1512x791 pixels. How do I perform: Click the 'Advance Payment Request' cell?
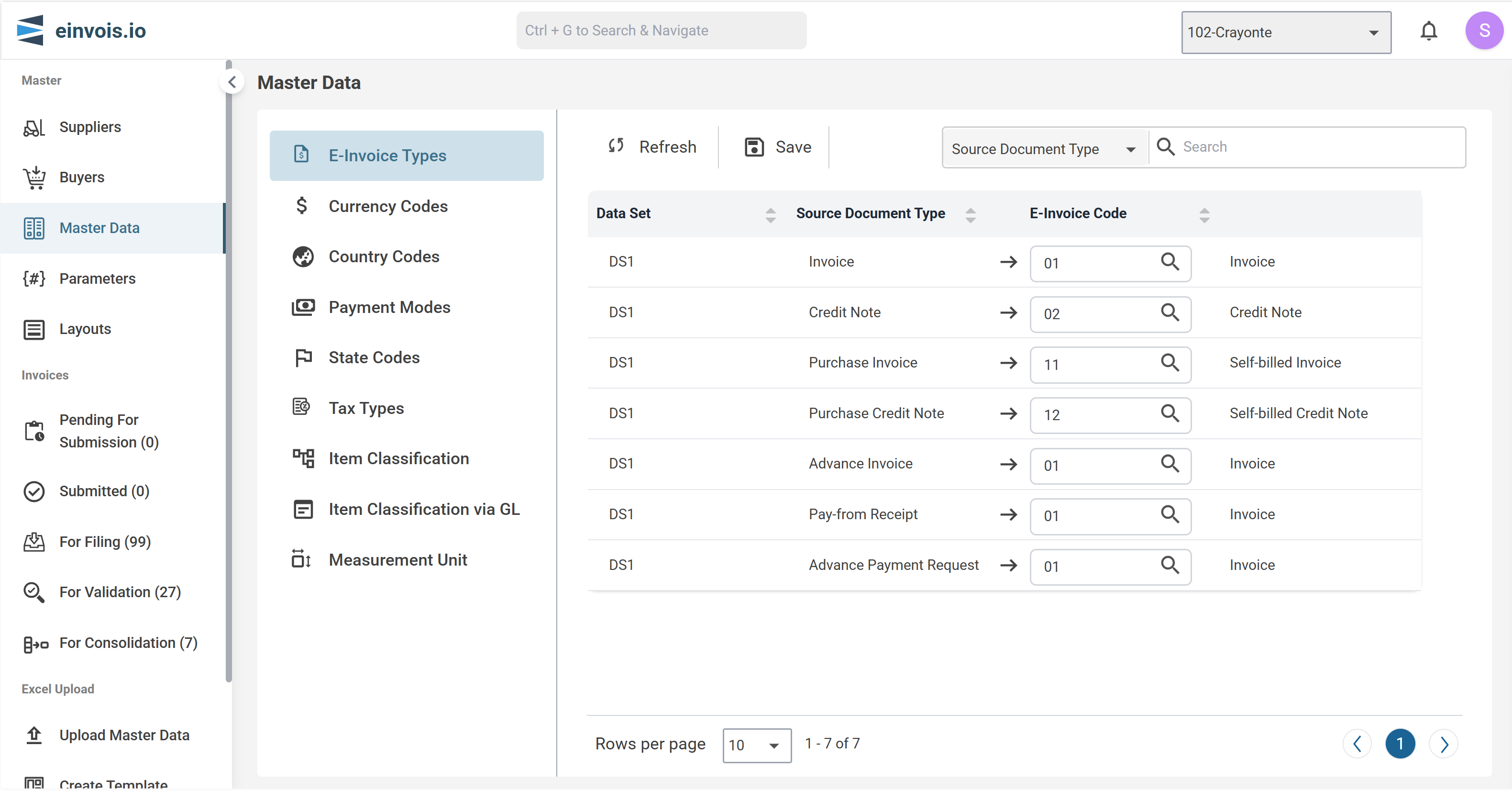click(894, 565)
